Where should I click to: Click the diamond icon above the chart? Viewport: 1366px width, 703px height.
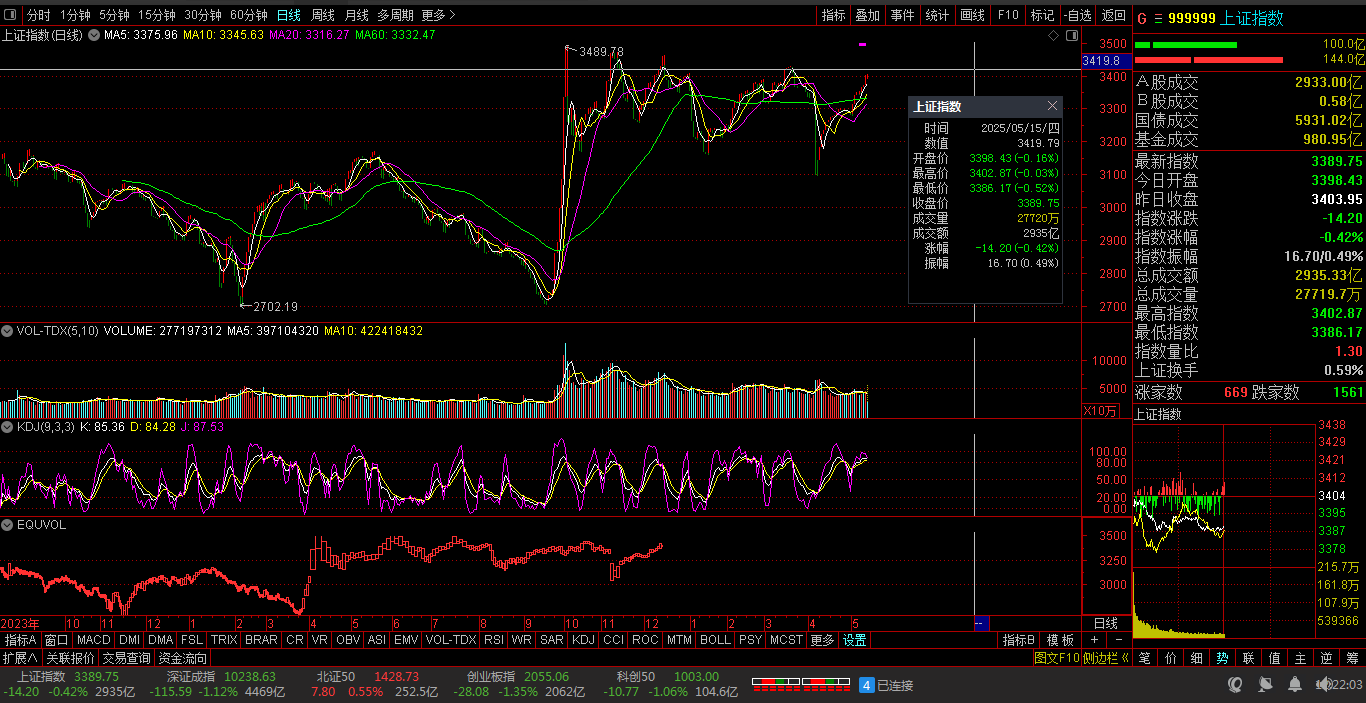pyautogui.click(x=1053, y=35)
